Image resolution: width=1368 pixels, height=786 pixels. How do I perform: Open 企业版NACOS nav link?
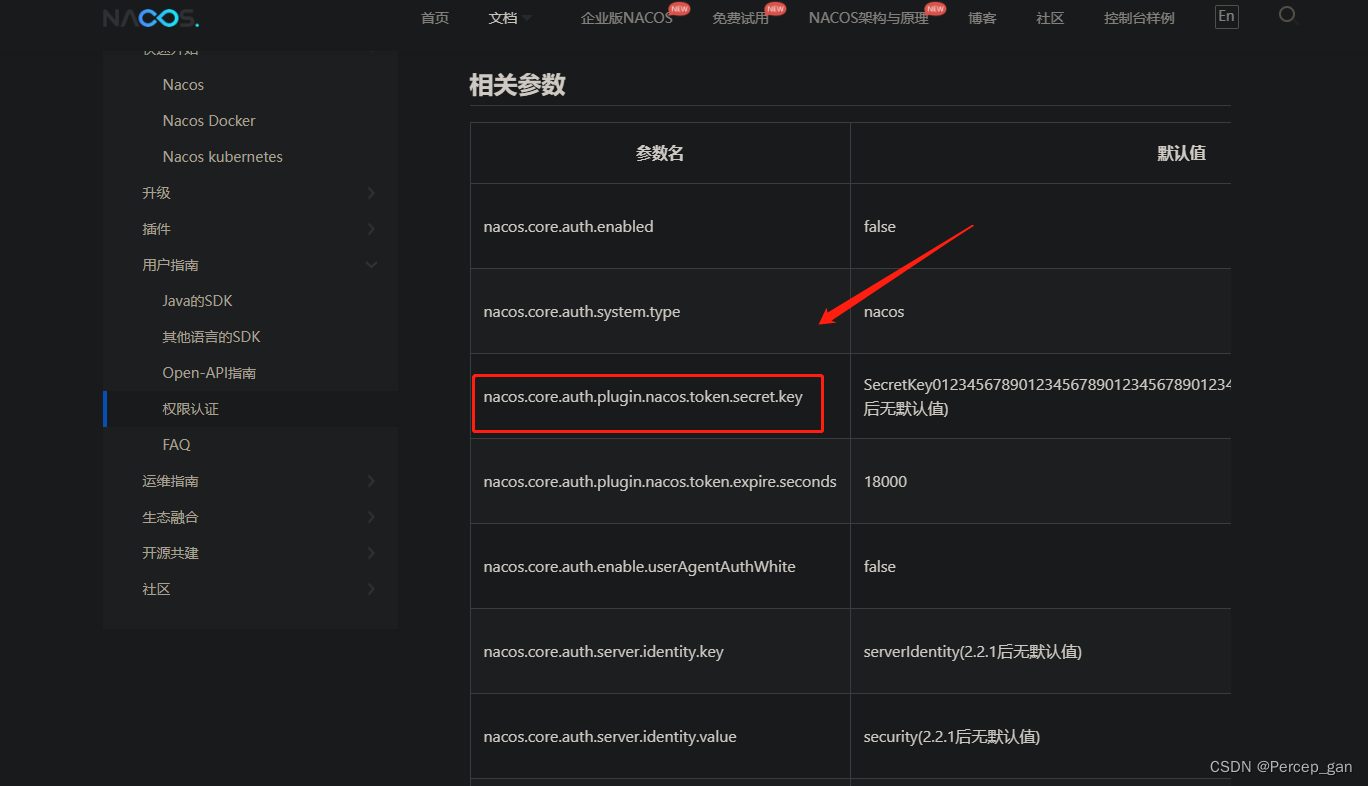coord(627,18)
